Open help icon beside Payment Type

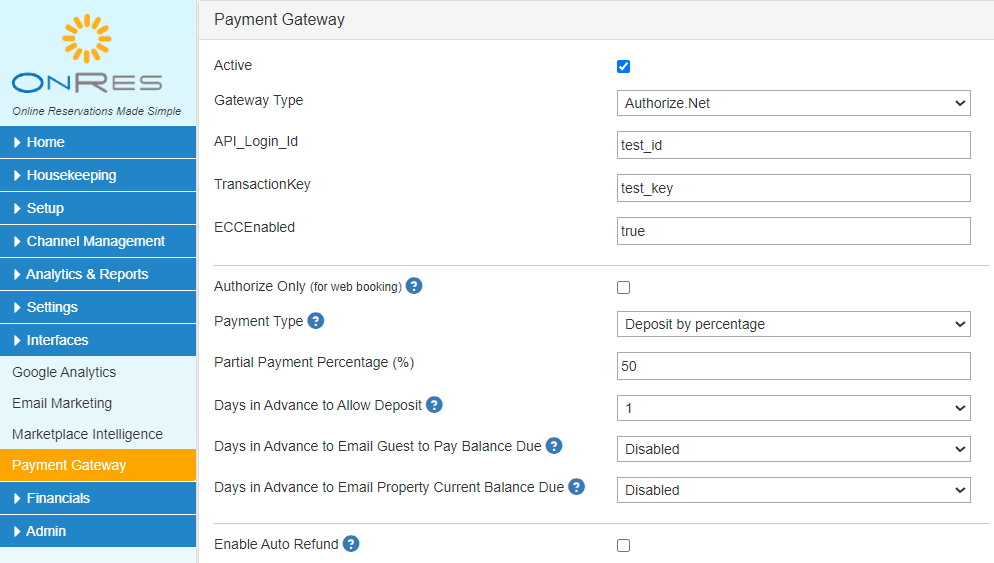point(316,321)
